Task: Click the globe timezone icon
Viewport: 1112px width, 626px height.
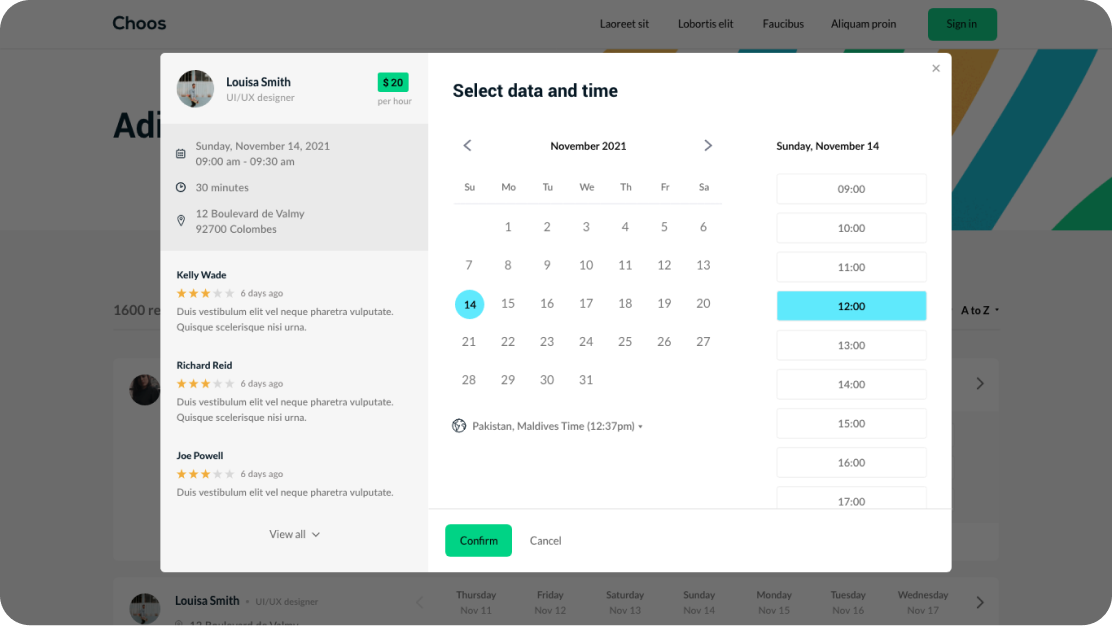Action: pyautogui.click(x=459, y=426)
